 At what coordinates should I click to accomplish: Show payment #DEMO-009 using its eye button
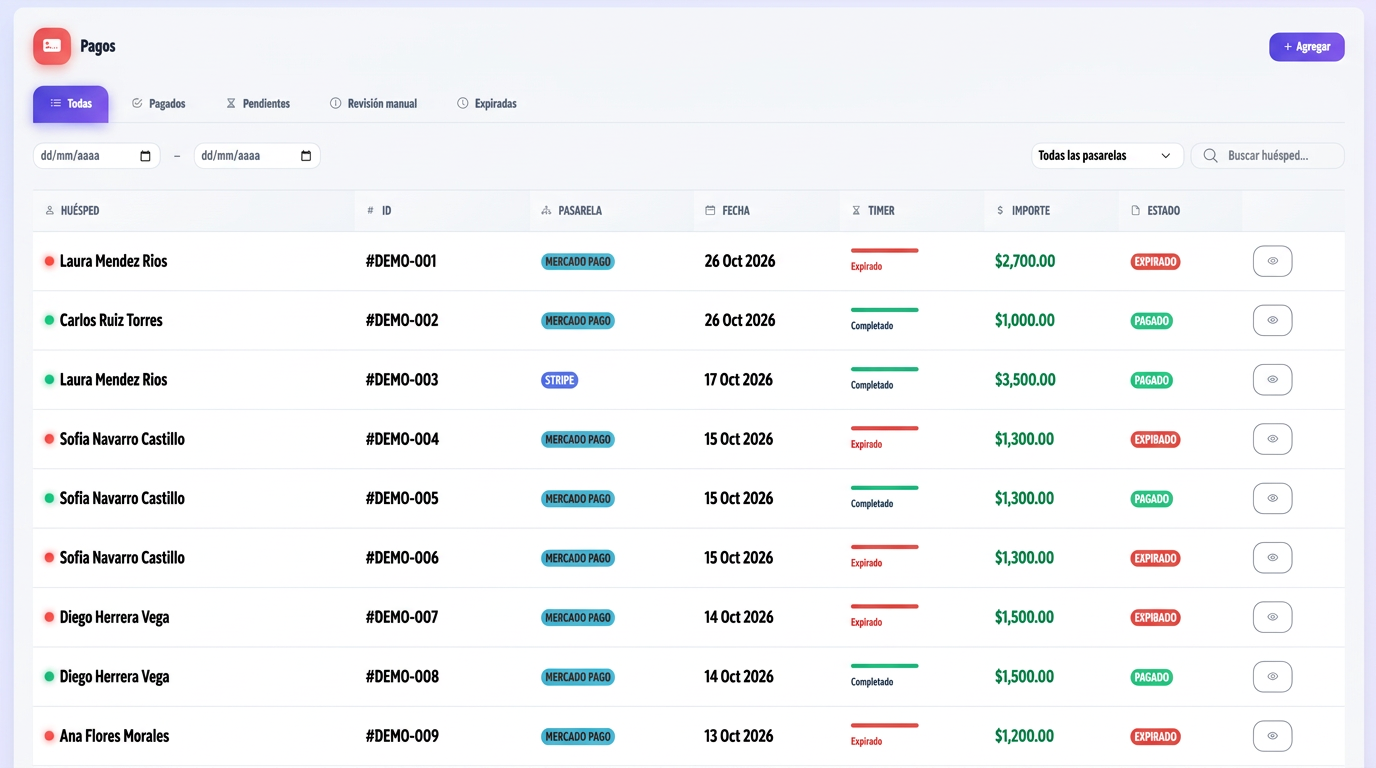click(x=1272, y=736)
